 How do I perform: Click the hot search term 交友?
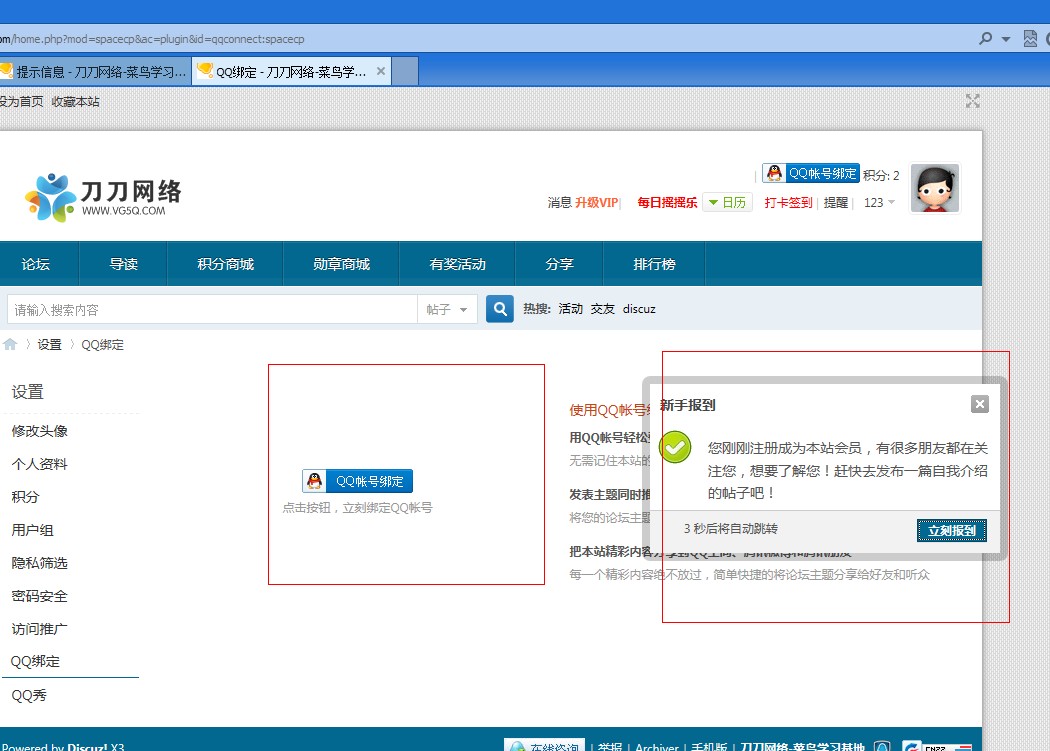point(603,309)
